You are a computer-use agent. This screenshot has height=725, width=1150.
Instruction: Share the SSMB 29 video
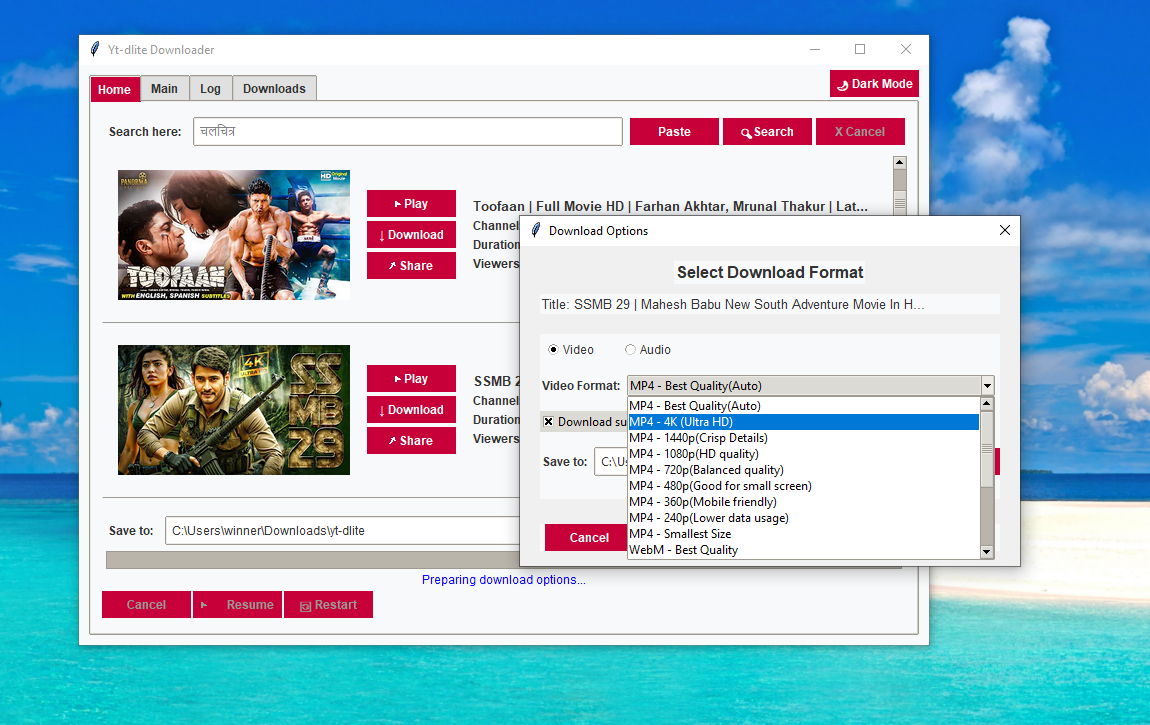coord(411,441)
